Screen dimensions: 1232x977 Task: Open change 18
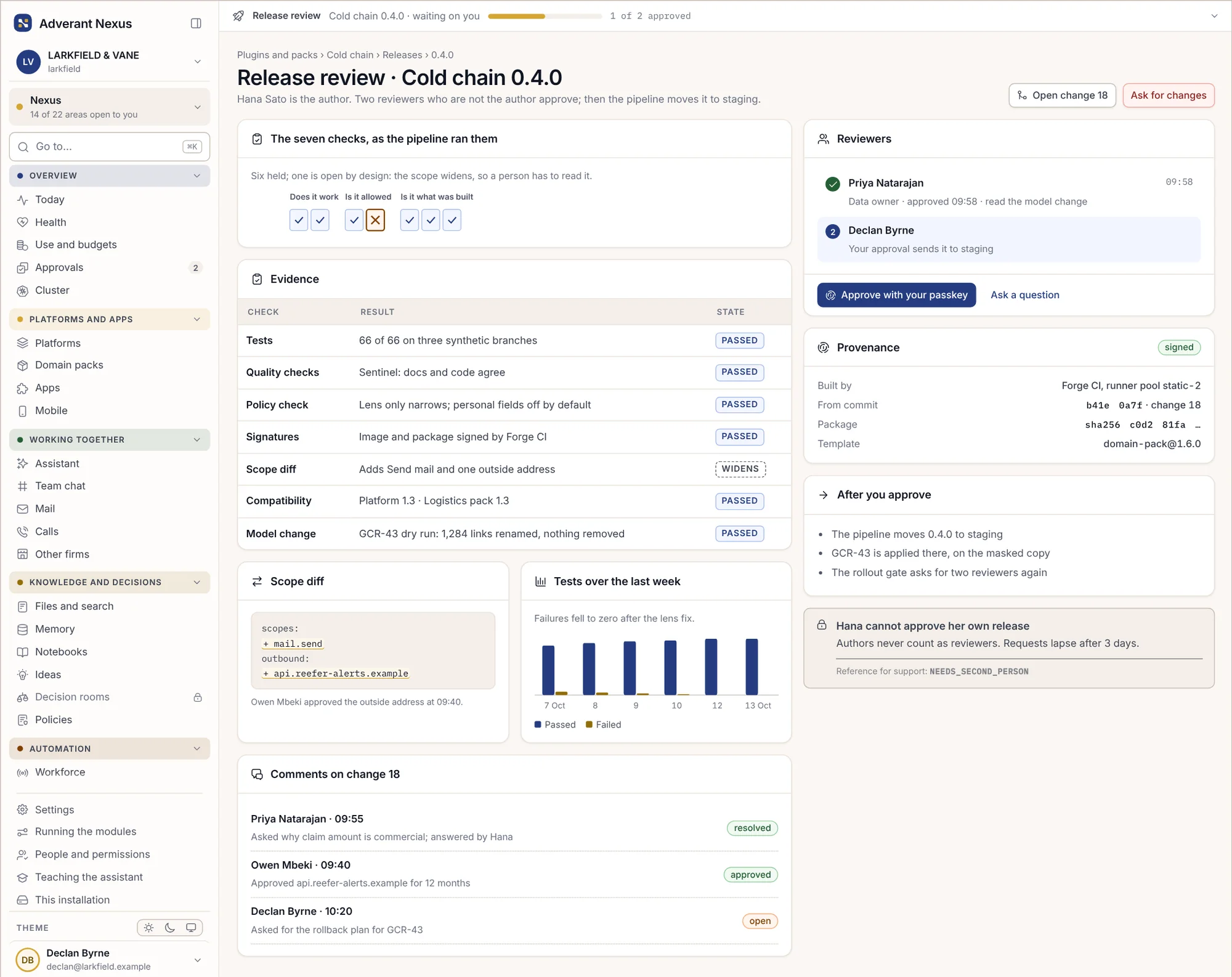click(1062, 95)
